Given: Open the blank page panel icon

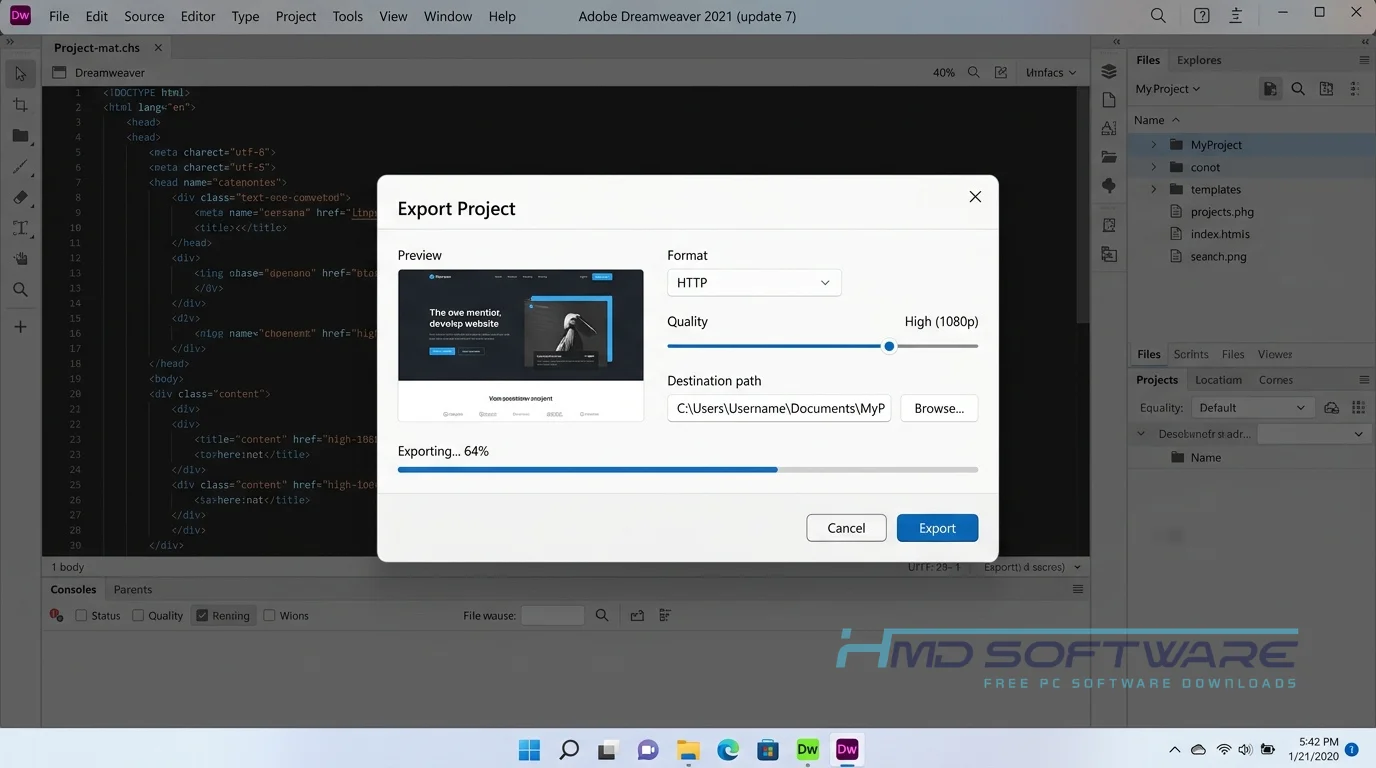Looking at the screenshot, I should pyautogui.click(x=1109, y=100).
